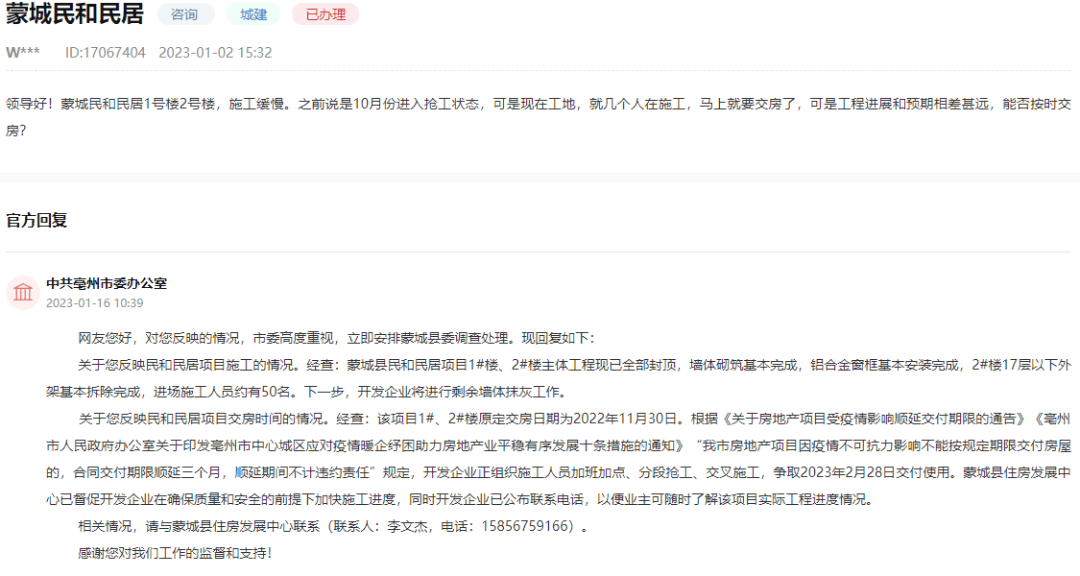Image resolution: width=1080 pixels, height=576 pixels.
Task: Click the username W***
Action: point(23,52)
